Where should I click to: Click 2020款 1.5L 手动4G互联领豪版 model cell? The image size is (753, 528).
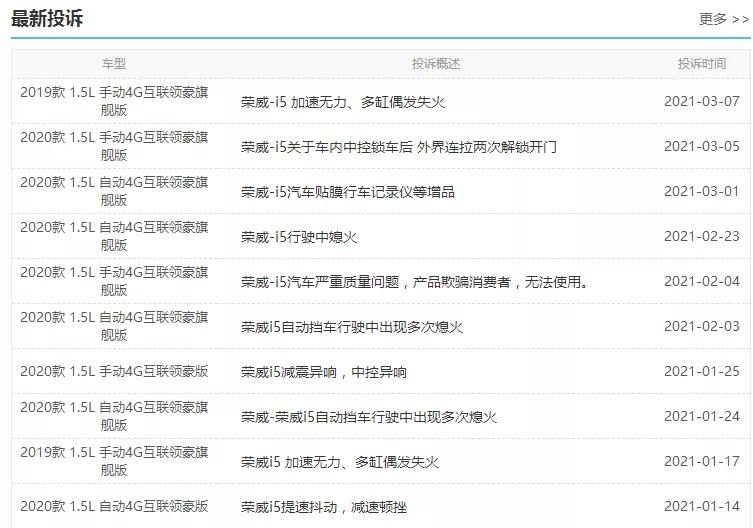[114, 371]
